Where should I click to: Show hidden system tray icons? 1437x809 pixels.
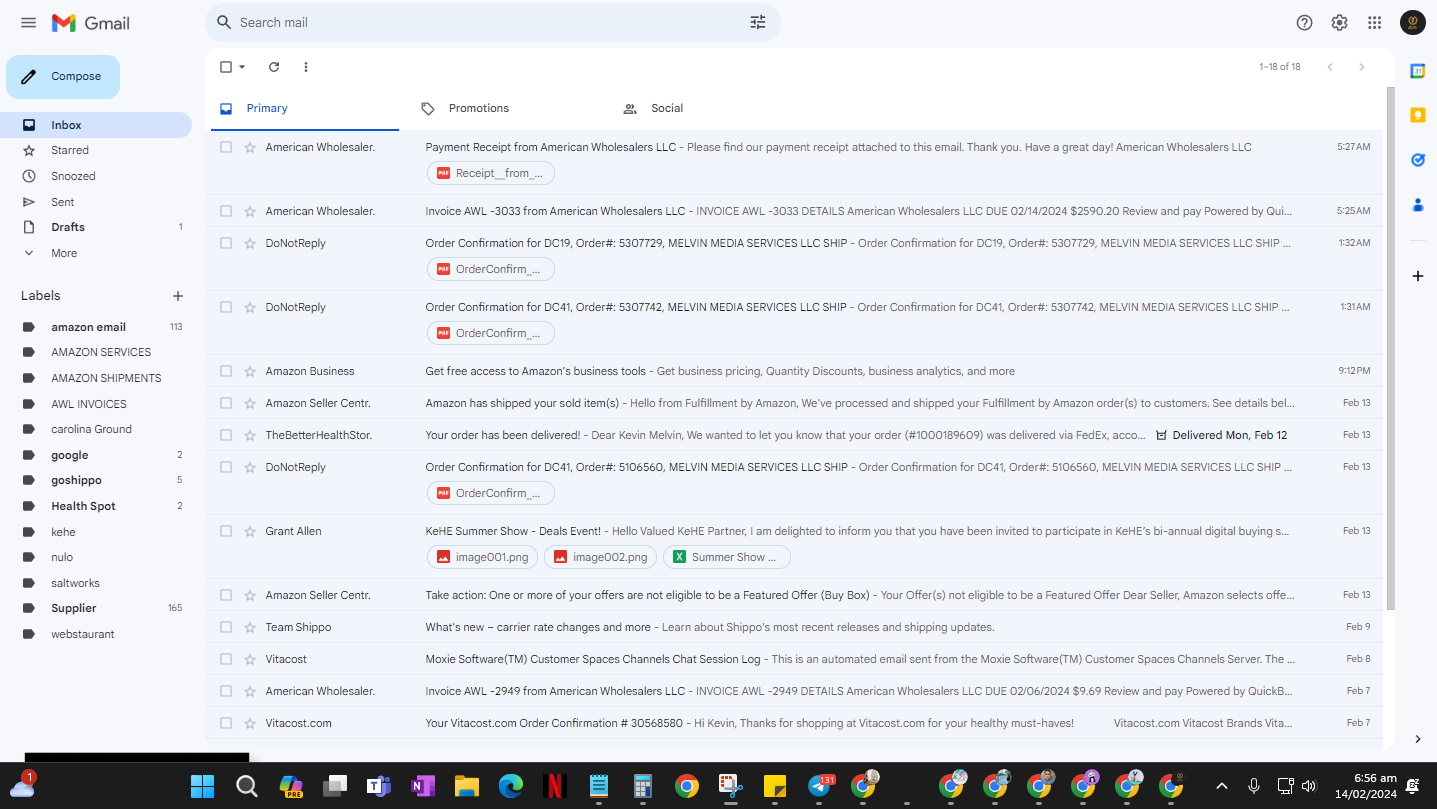point(1221,786)
